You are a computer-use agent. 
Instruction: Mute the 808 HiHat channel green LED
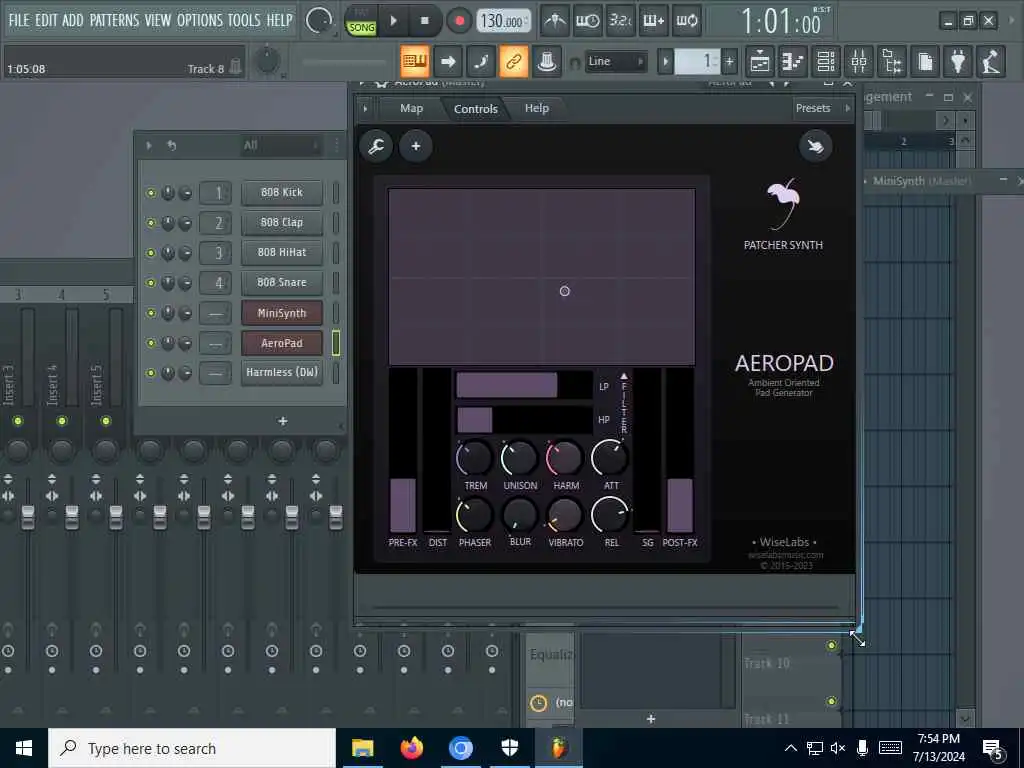click(151, 253)
